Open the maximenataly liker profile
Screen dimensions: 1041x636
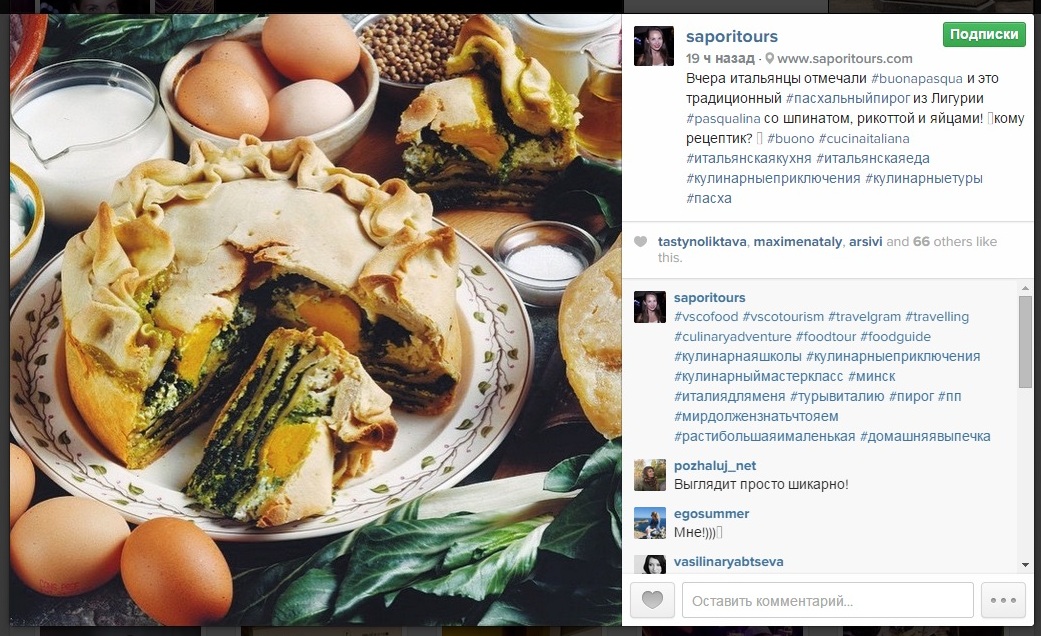pos(797,242)
